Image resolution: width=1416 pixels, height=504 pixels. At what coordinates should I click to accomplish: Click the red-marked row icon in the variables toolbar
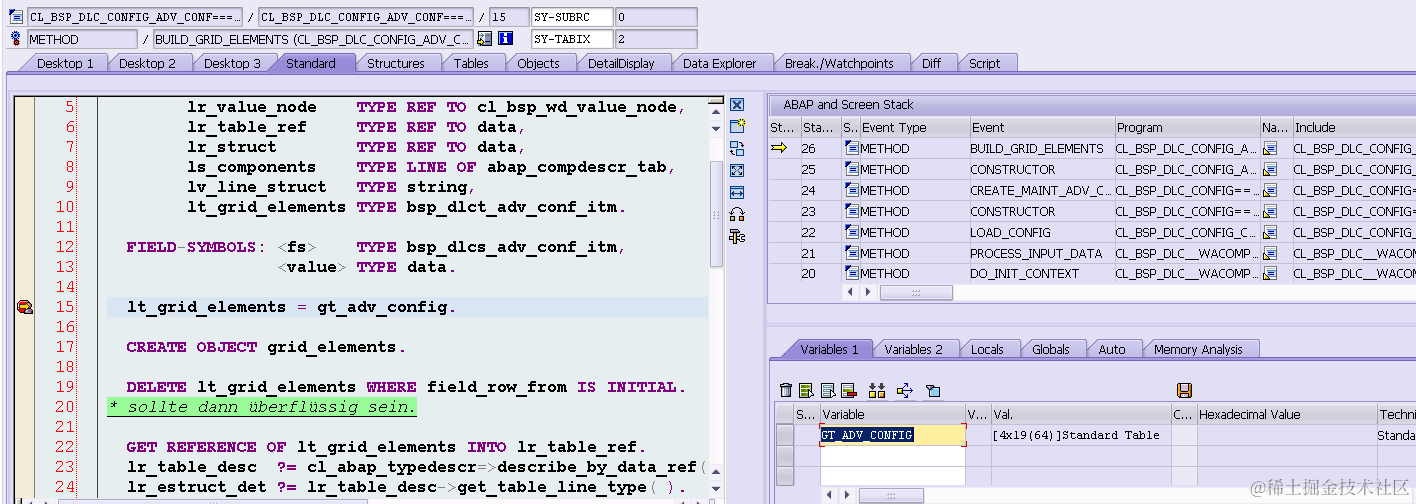(x=848, y=390)
